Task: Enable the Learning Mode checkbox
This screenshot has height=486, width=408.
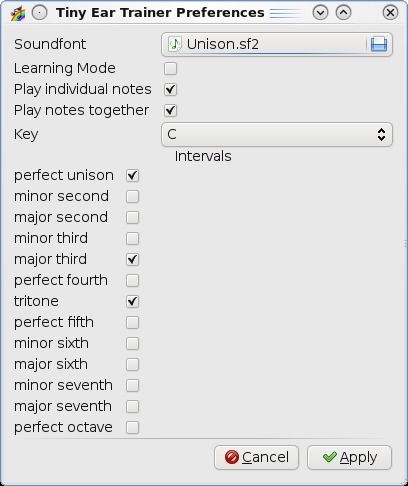Action: coord(170,69)
